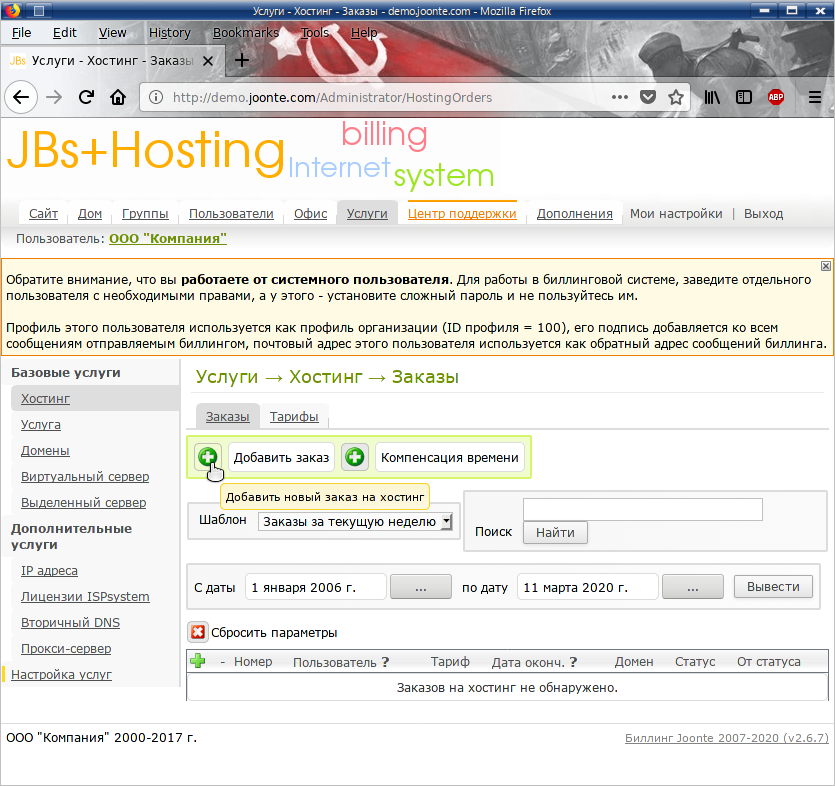
Task: Click the Adblock Plus toolbar icon
Action: pyautogui.click(x=775, y=97)
